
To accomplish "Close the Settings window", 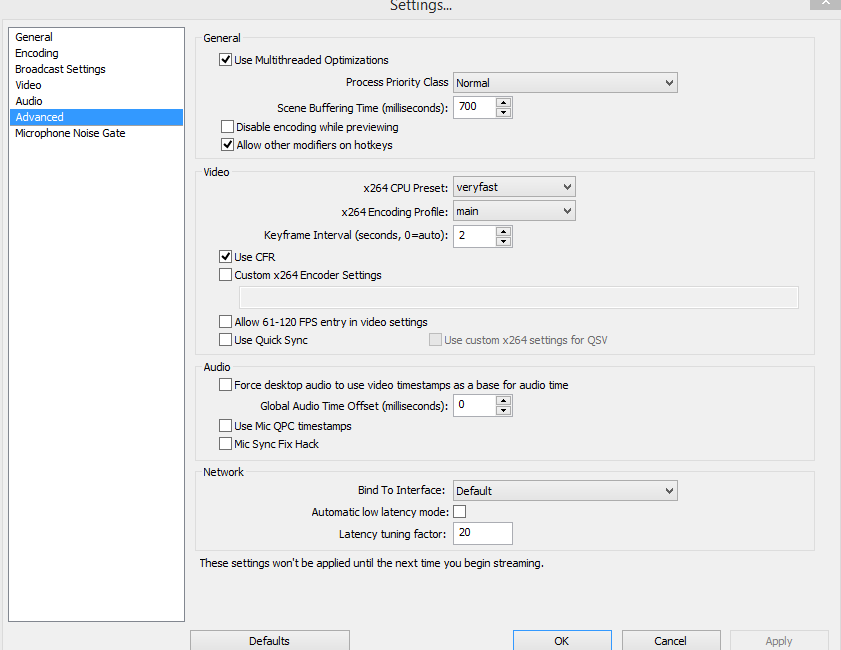I will 826,4.
